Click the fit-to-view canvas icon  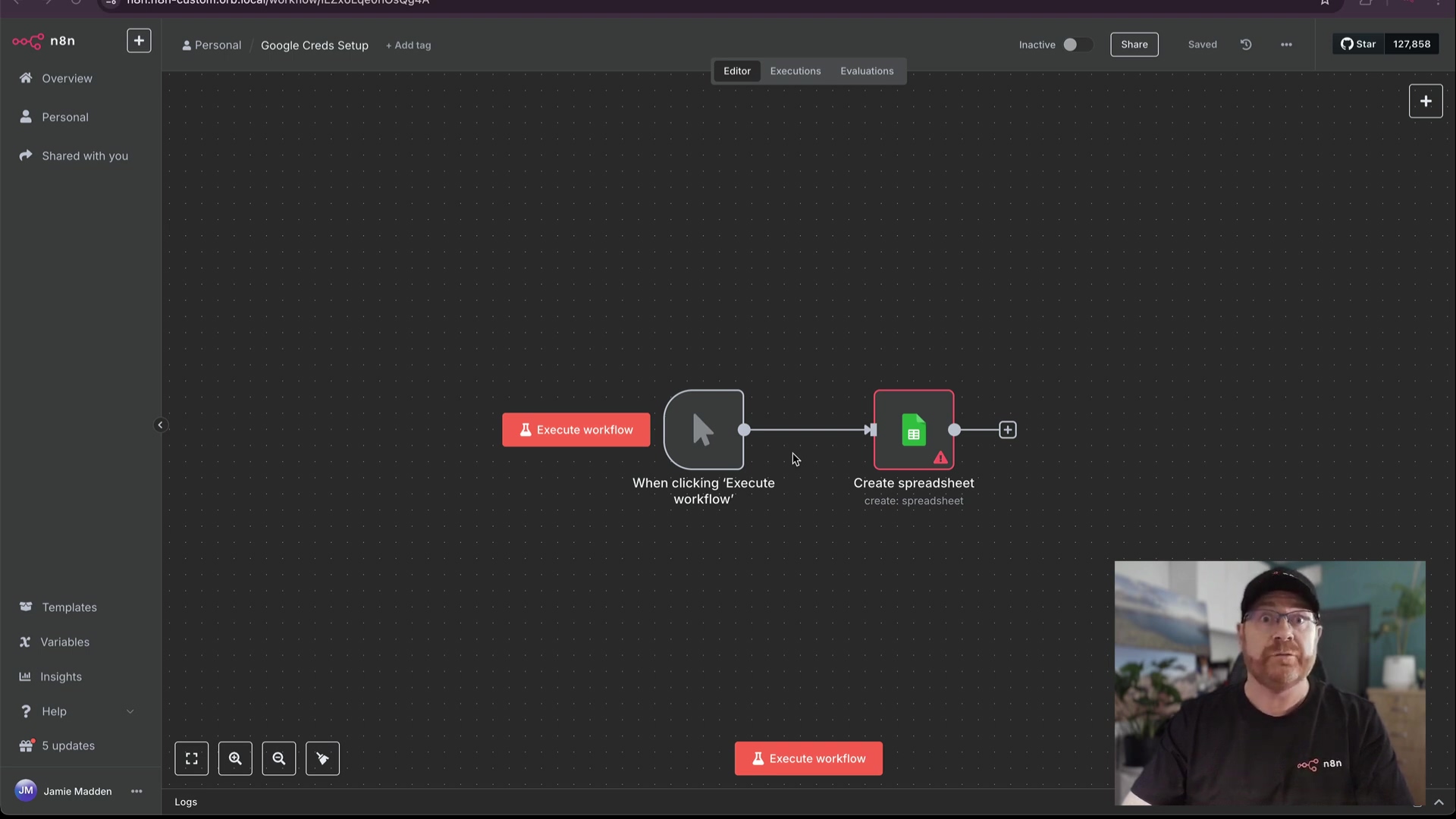coord(191,758)
